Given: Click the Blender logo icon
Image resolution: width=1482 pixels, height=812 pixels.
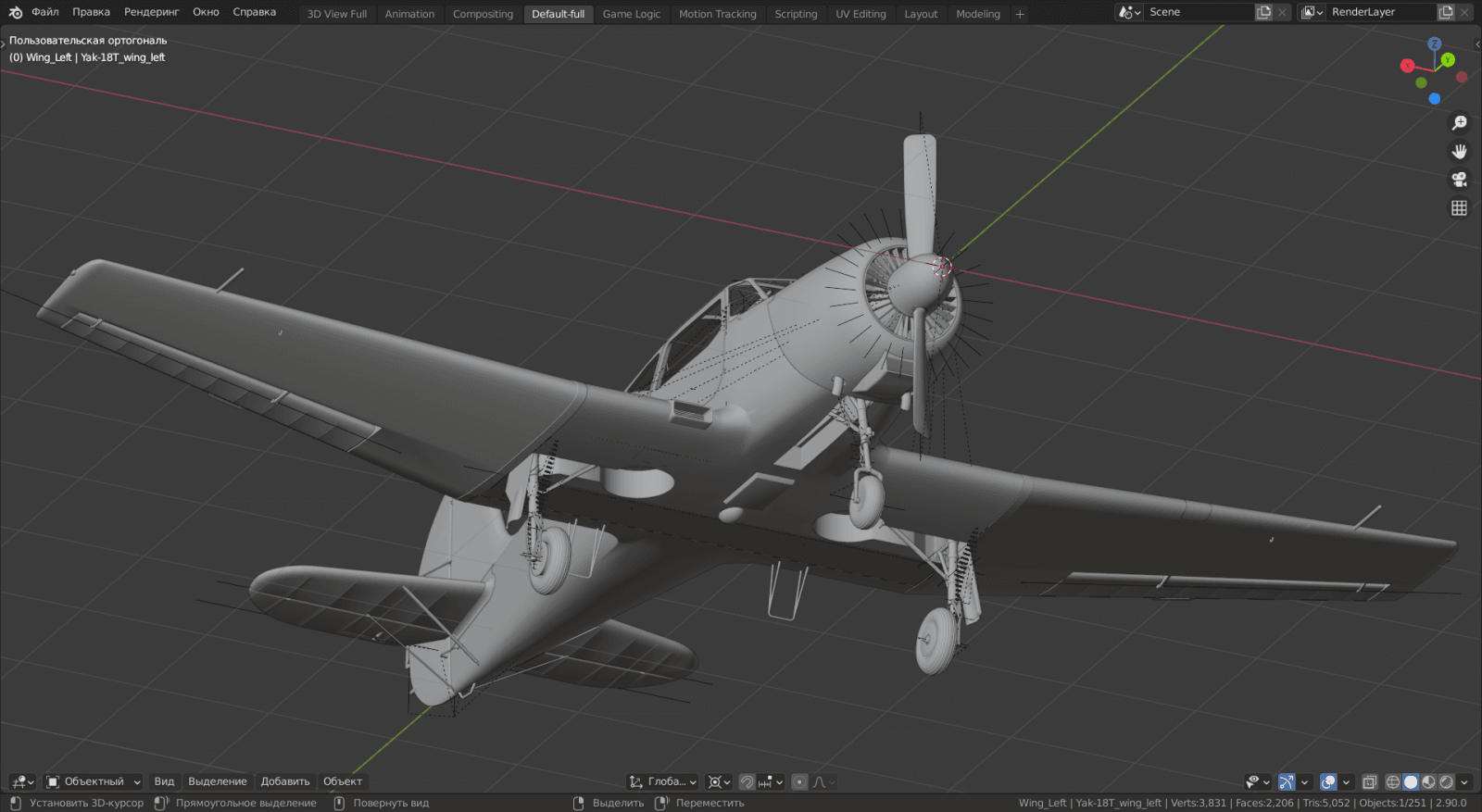Looking at the screenshot, I should 15,12.
